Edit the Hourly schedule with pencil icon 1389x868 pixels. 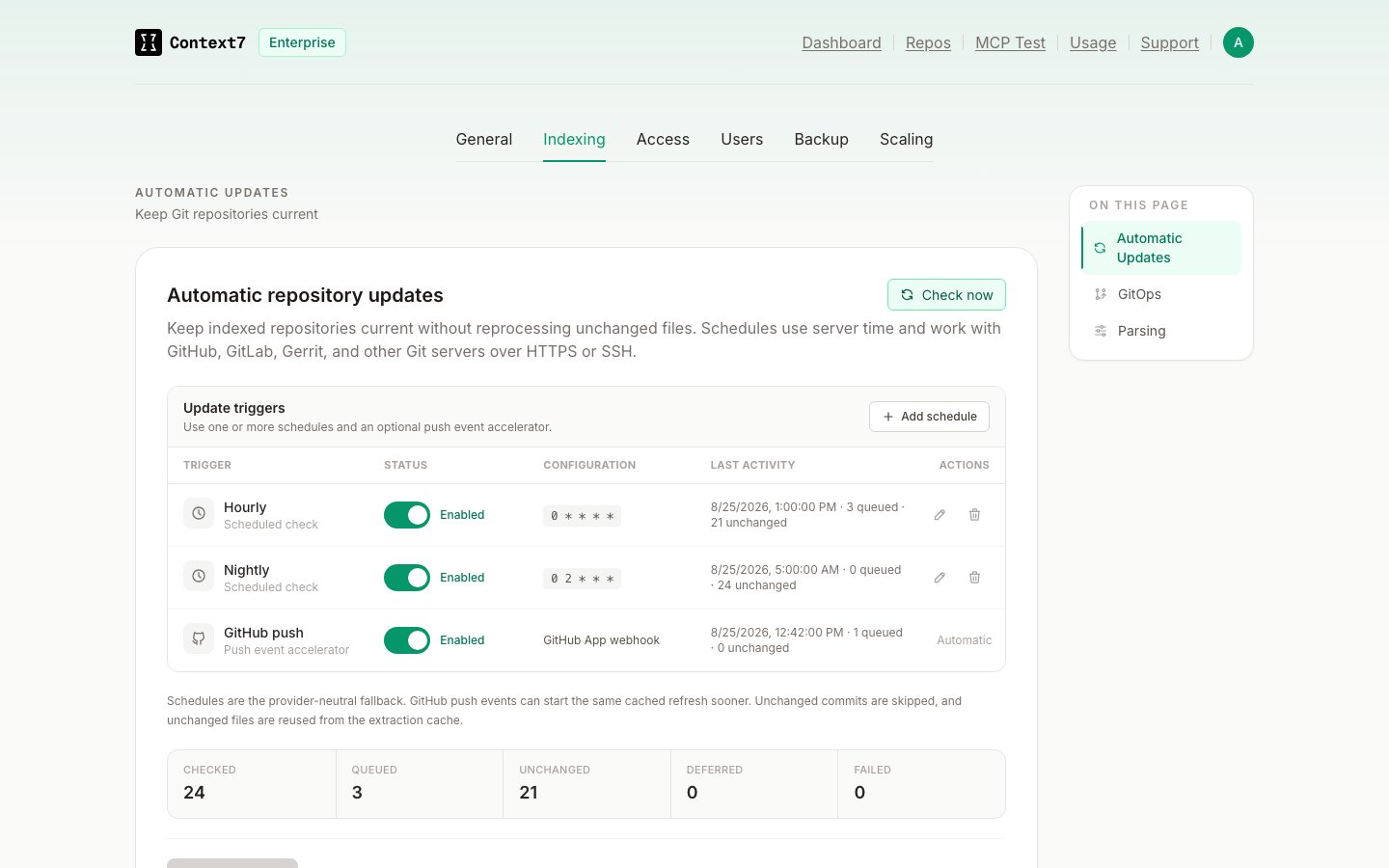pyautogui.click(x=940, y=515)
